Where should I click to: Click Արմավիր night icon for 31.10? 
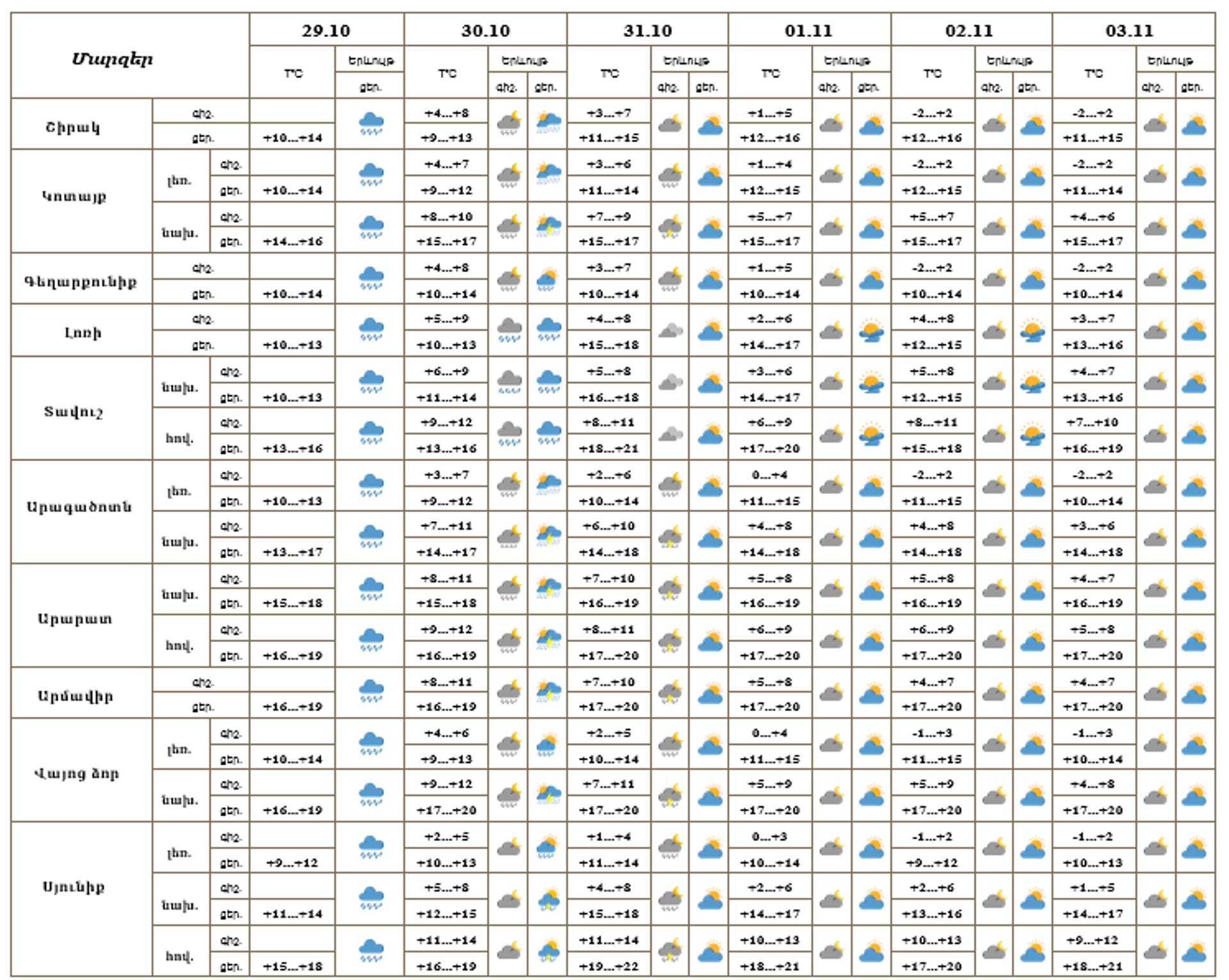click(671, 692)
